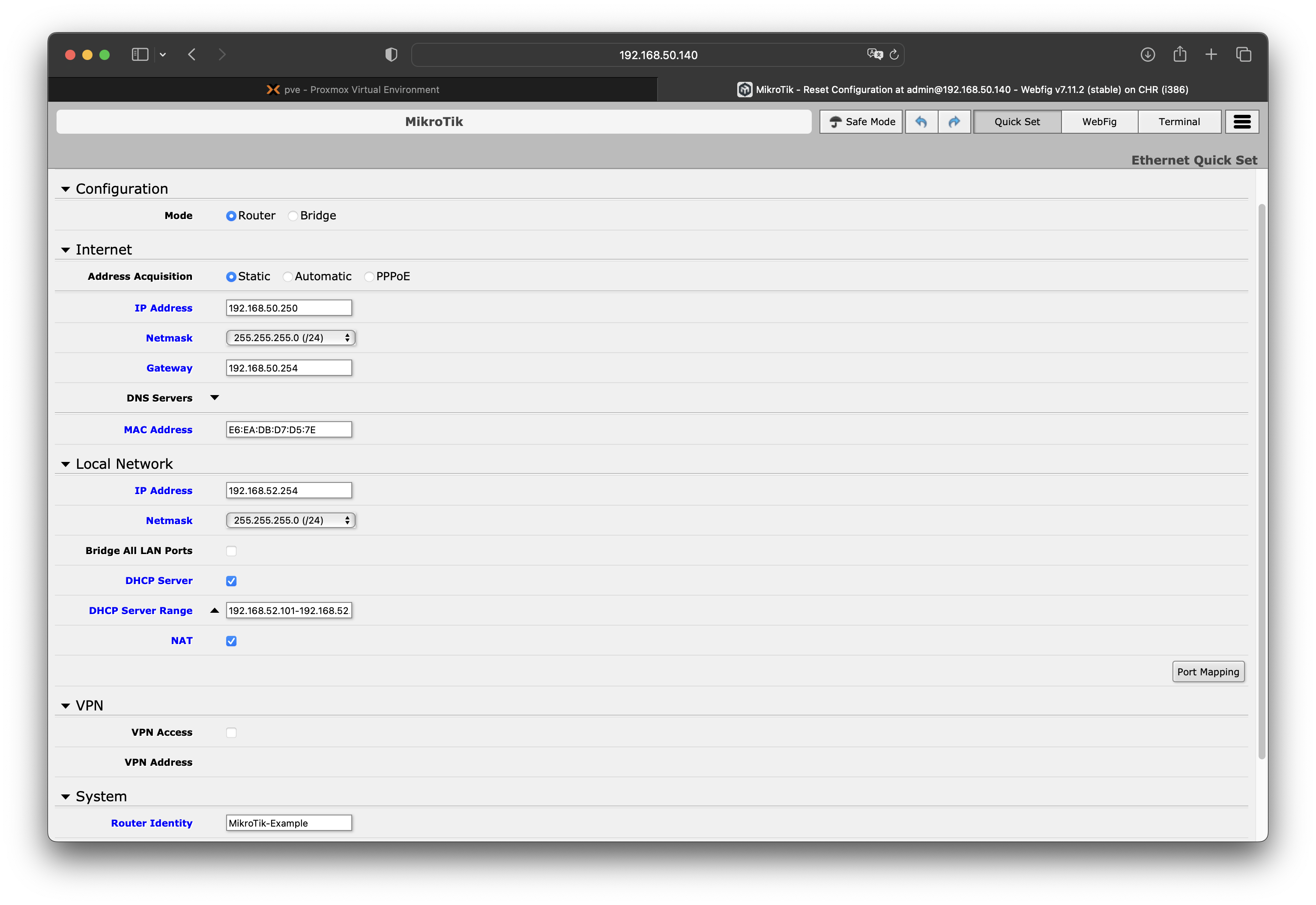The image size is (1316, 905).
Task: Open the Internet Netmask dropdown
Action: point(290,338)
